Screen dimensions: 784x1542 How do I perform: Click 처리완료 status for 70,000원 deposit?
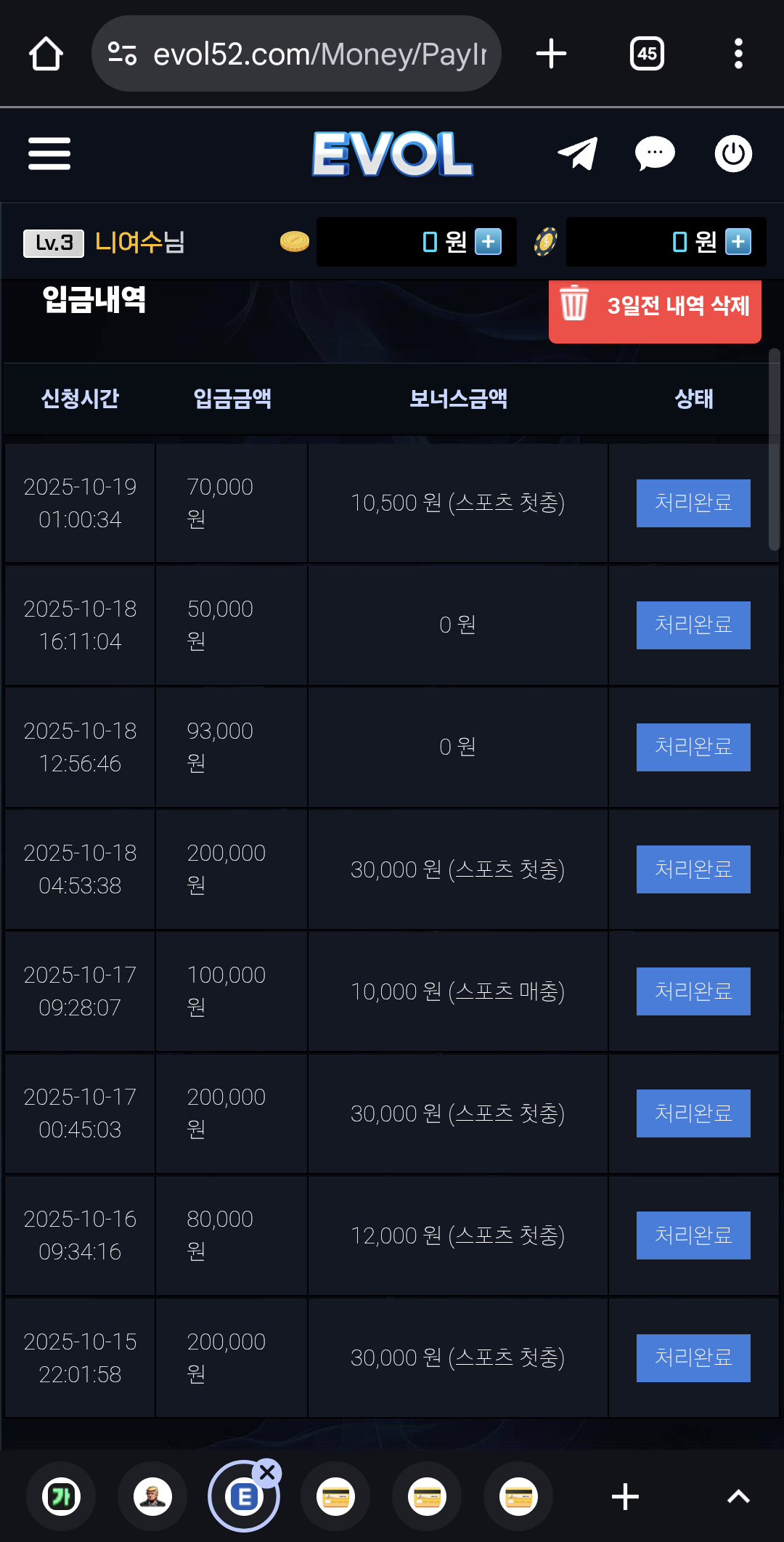tap(693, 503)
